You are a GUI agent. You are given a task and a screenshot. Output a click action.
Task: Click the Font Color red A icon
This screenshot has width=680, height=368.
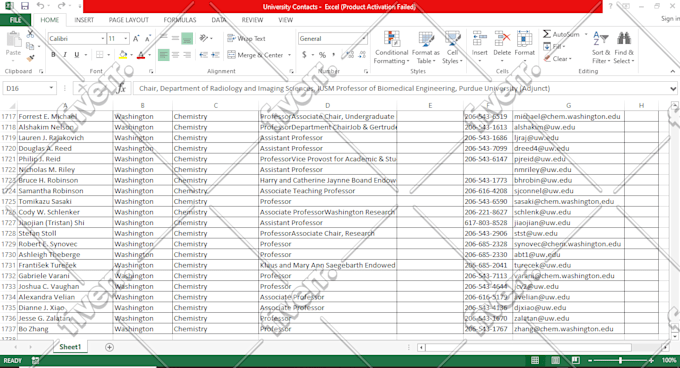[141, 55]
